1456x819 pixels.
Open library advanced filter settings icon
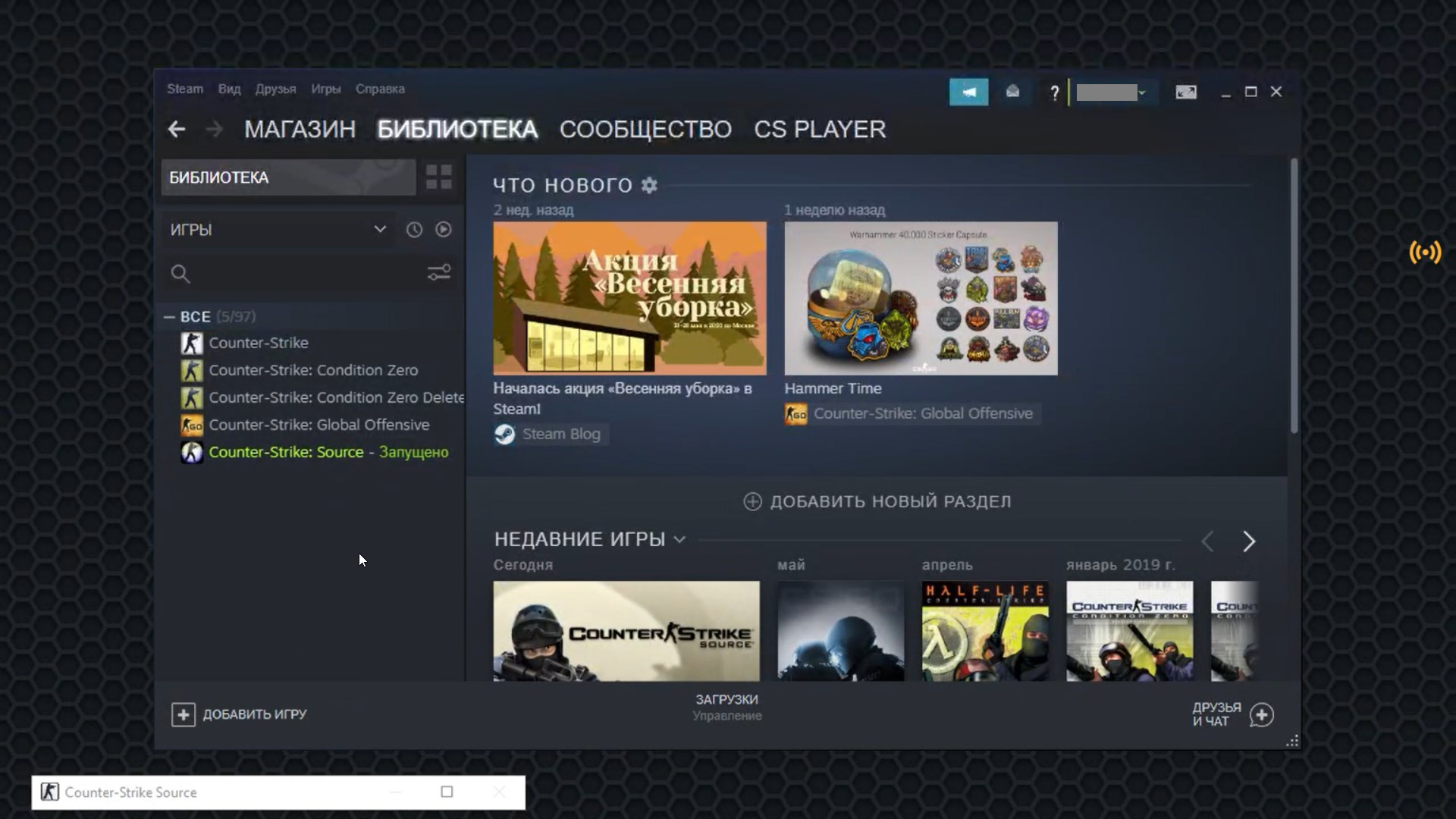point(439,273)
